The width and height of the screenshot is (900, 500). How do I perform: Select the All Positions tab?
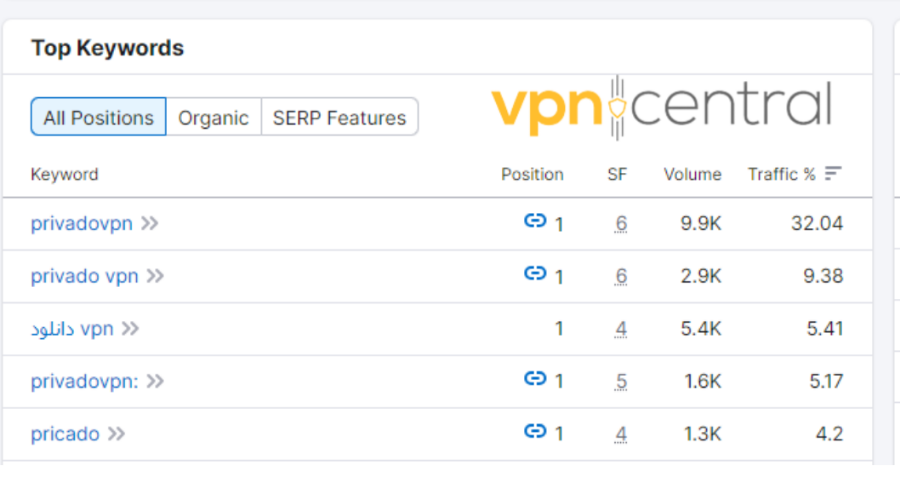(x=98, y=117)
